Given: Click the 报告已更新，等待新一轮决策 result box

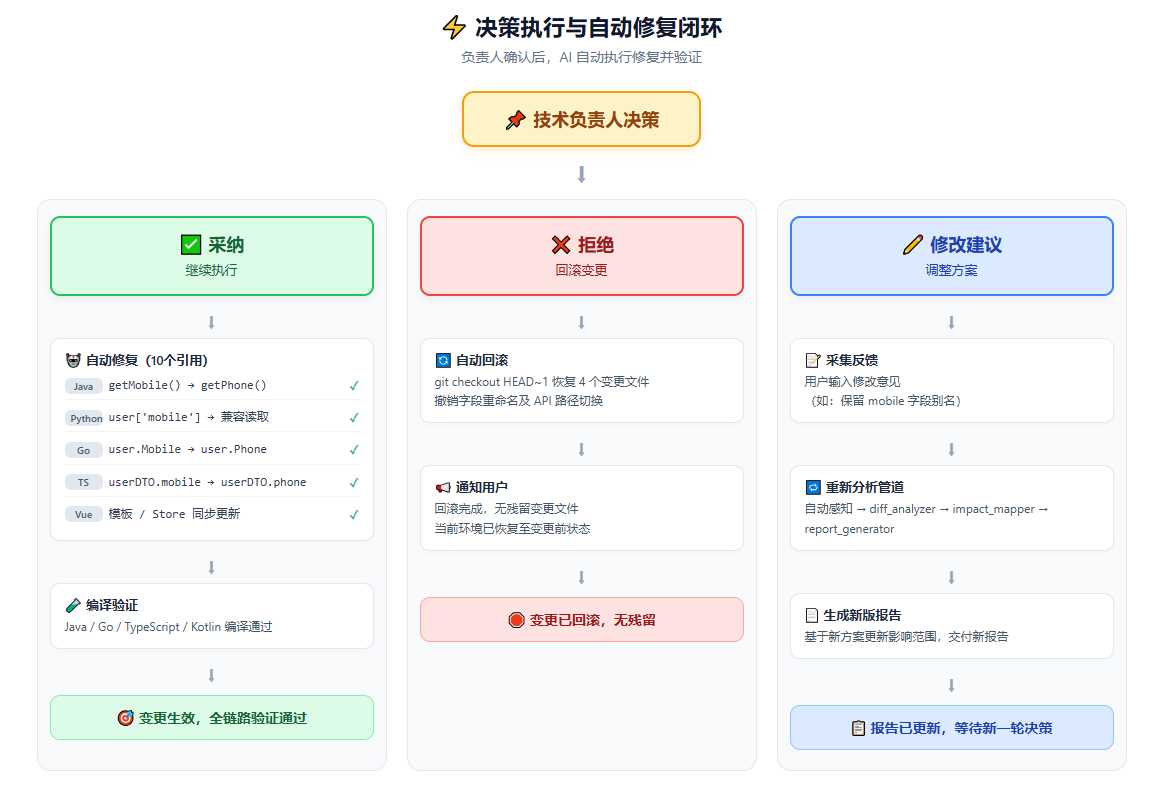Looking at the screenshot, I should tap(952, 728).
